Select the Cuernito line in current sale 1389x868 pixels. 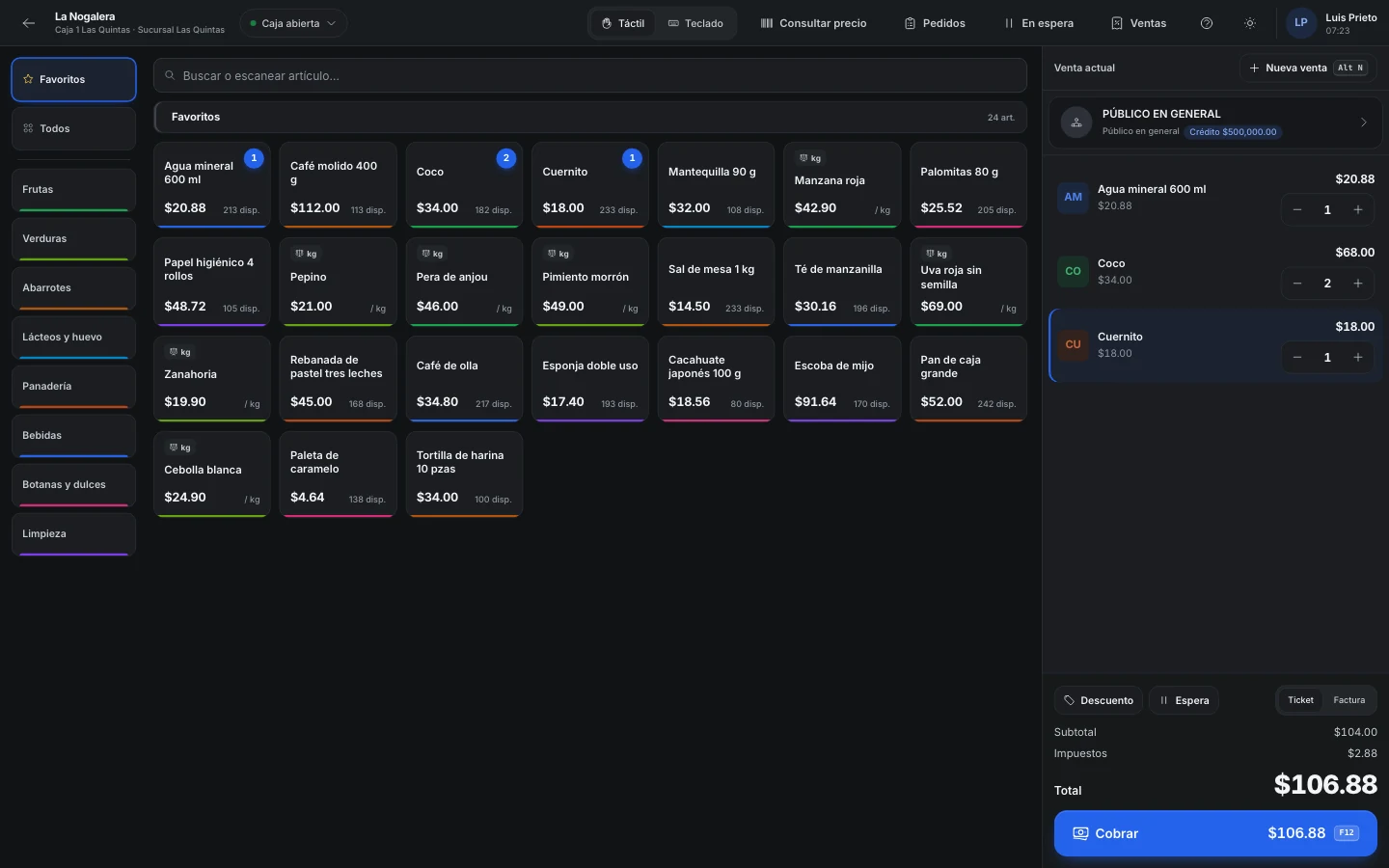click(x=1215, y=345)
